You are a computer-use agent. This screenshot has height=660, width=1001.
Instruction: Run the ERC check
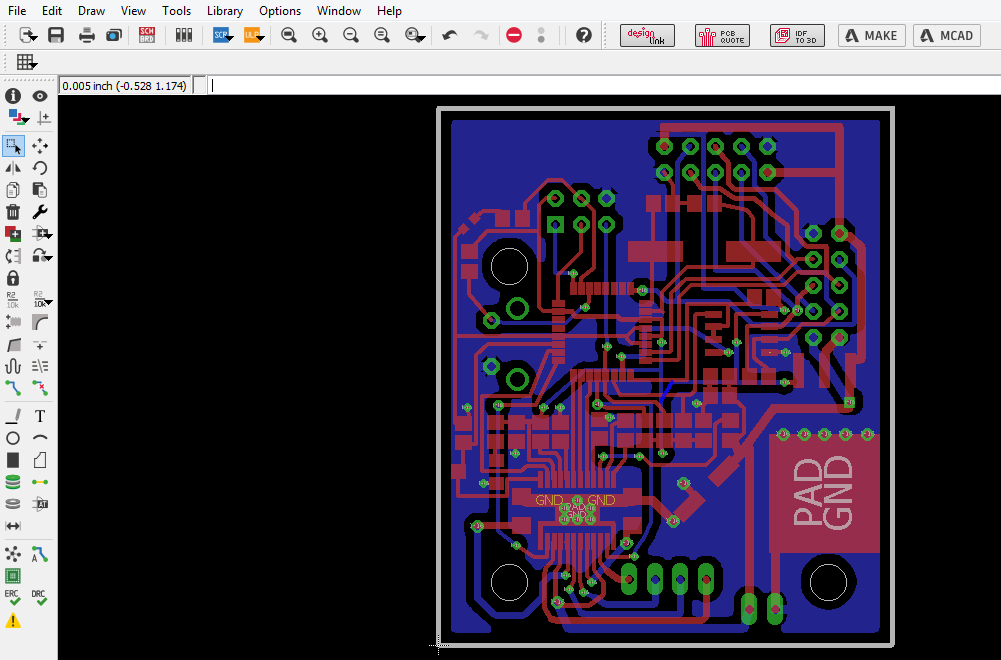pos(13,597)
